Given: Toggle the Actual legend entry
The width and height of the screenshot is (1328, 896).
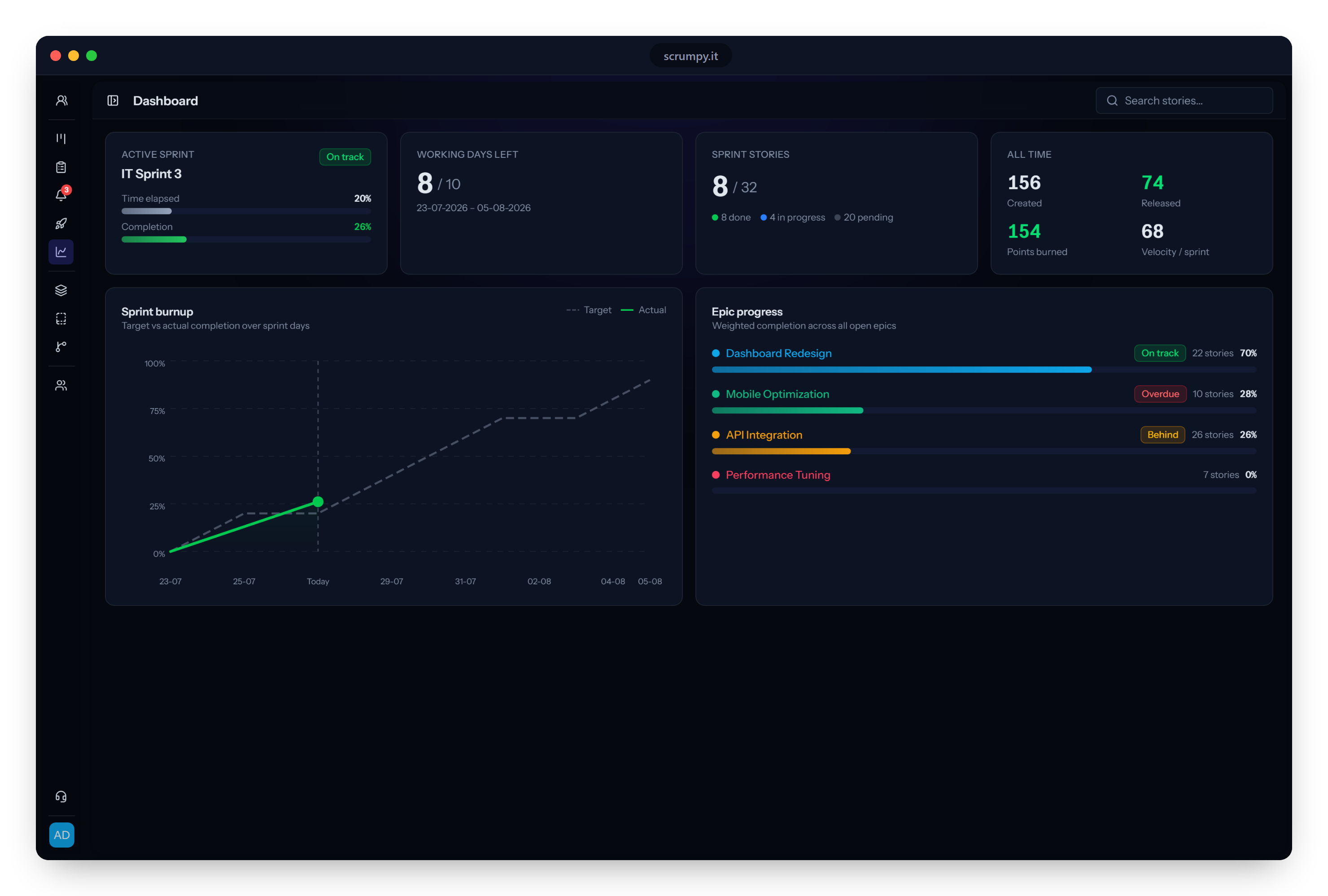Looking at the screenshot, I should [x=643, y=310].
